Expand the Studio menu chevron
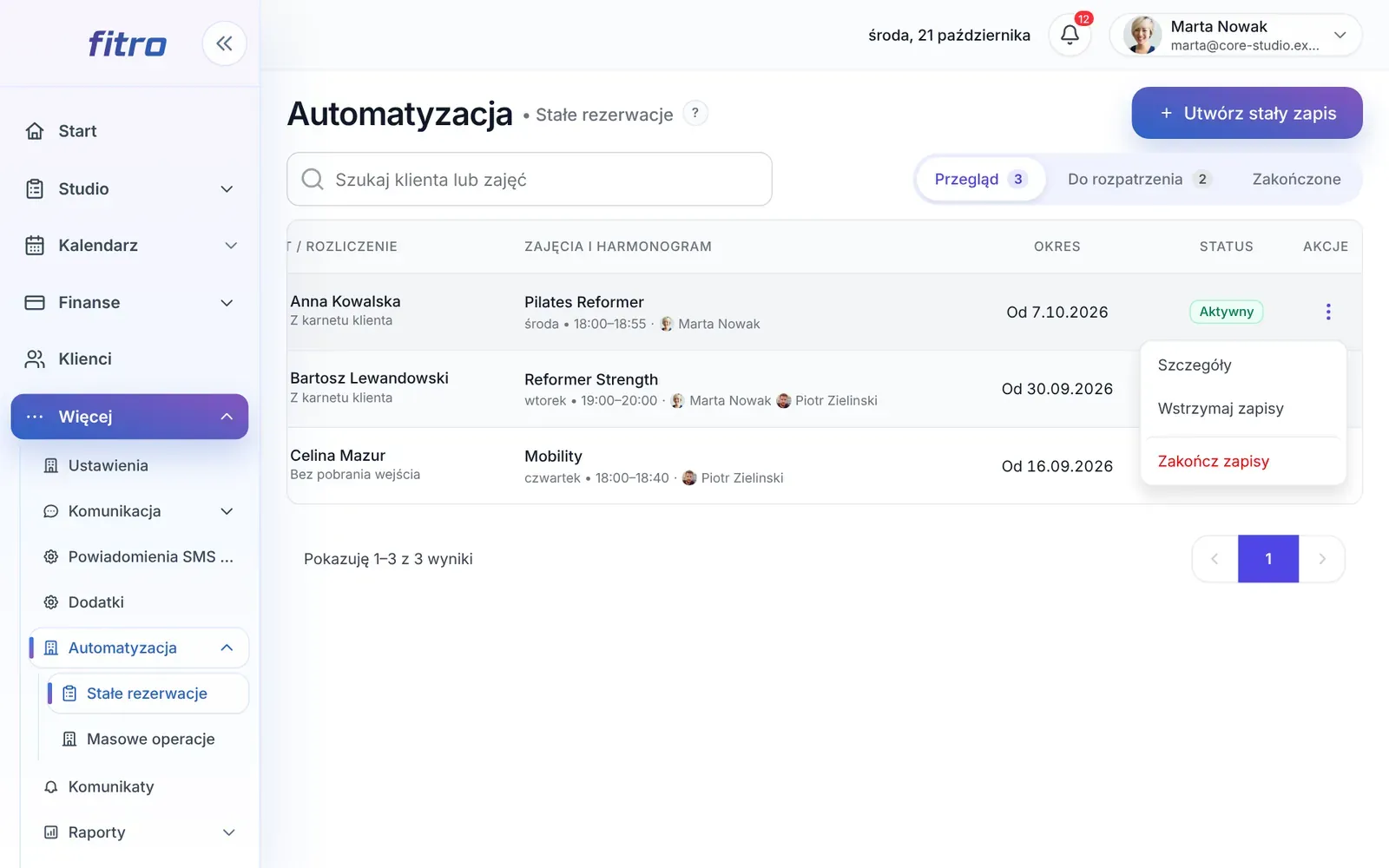This screenshot has width=1389, height=868. tap(227, 189)
